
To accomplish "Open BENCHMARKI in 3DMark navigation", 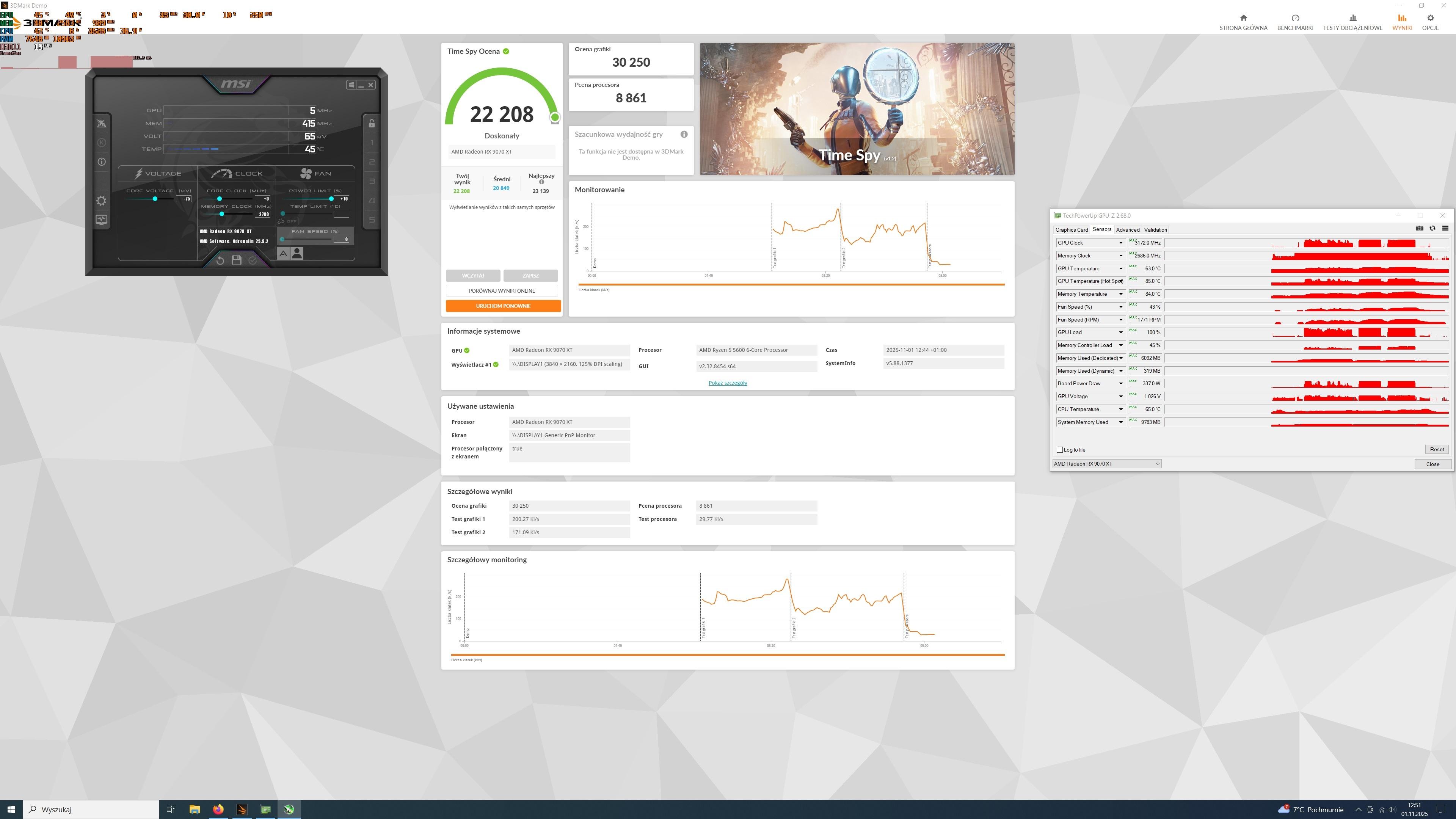I will pos(1295,22).
